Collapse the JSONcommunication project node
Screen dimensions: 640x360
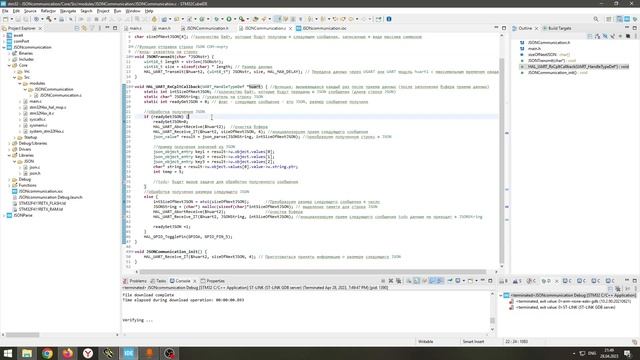[4, 47]
